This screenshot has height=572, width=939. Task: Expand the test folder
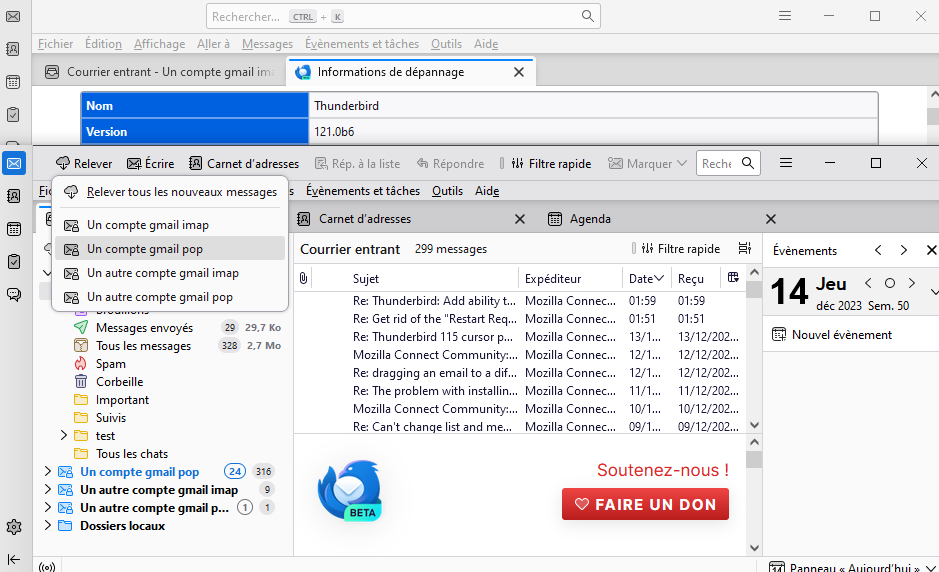[x=63, y=435]
